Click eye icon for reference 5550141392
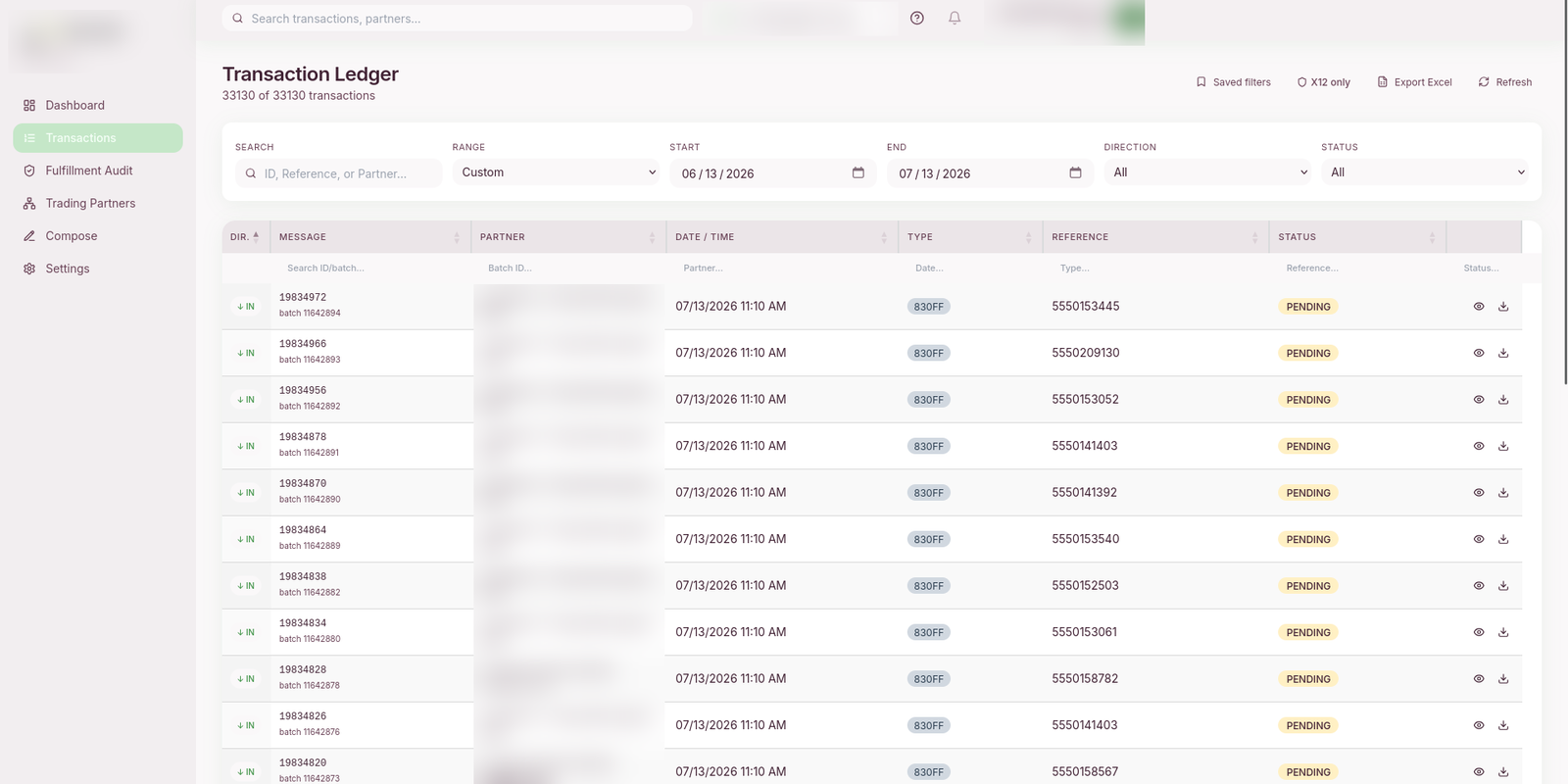The width and height of the screenshot is (1568, 784). click(x=1479, y=493)
